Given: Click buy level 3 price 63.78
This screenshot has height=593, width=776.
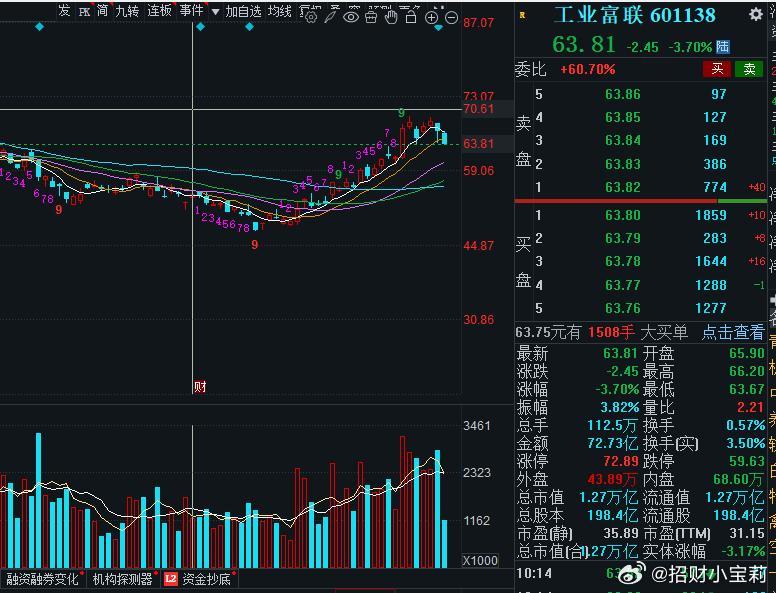Looking at the screenshot, I should (623, 261).
